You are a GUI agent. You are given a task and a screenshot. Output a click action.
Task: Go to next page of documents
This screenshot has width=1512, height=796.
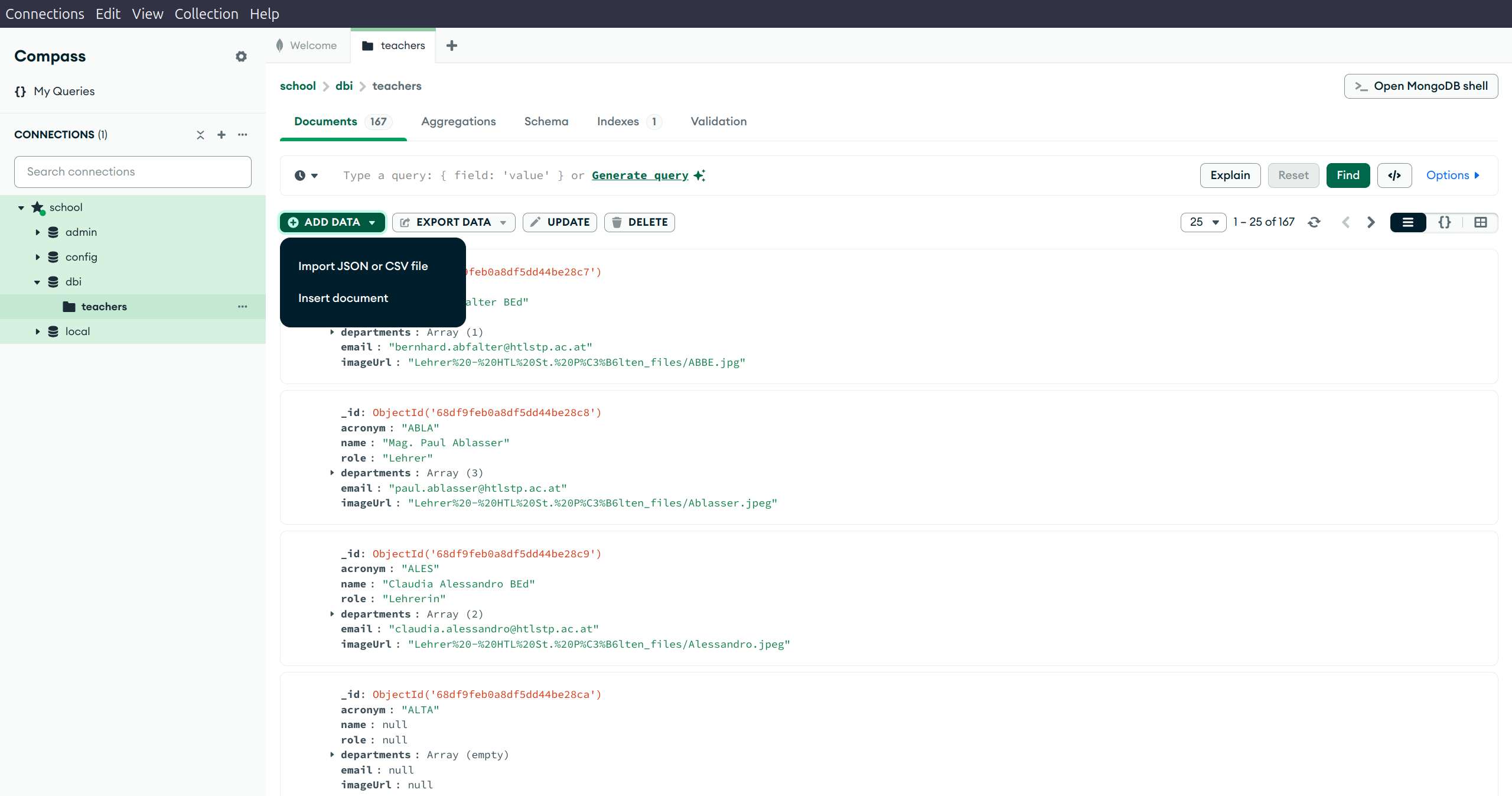[x=1371, y=222]
